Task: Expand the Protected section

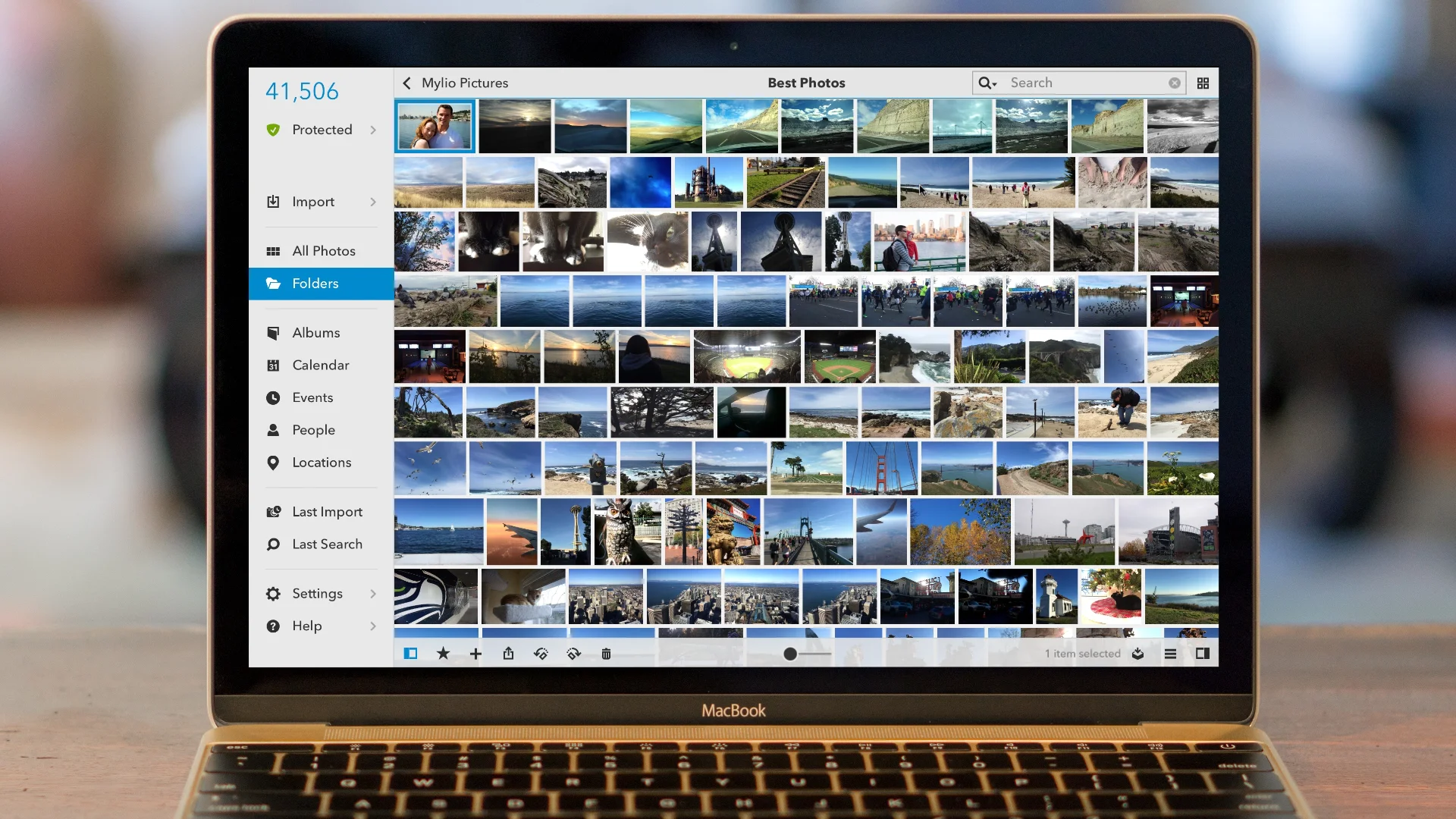Action: (322, 130)
